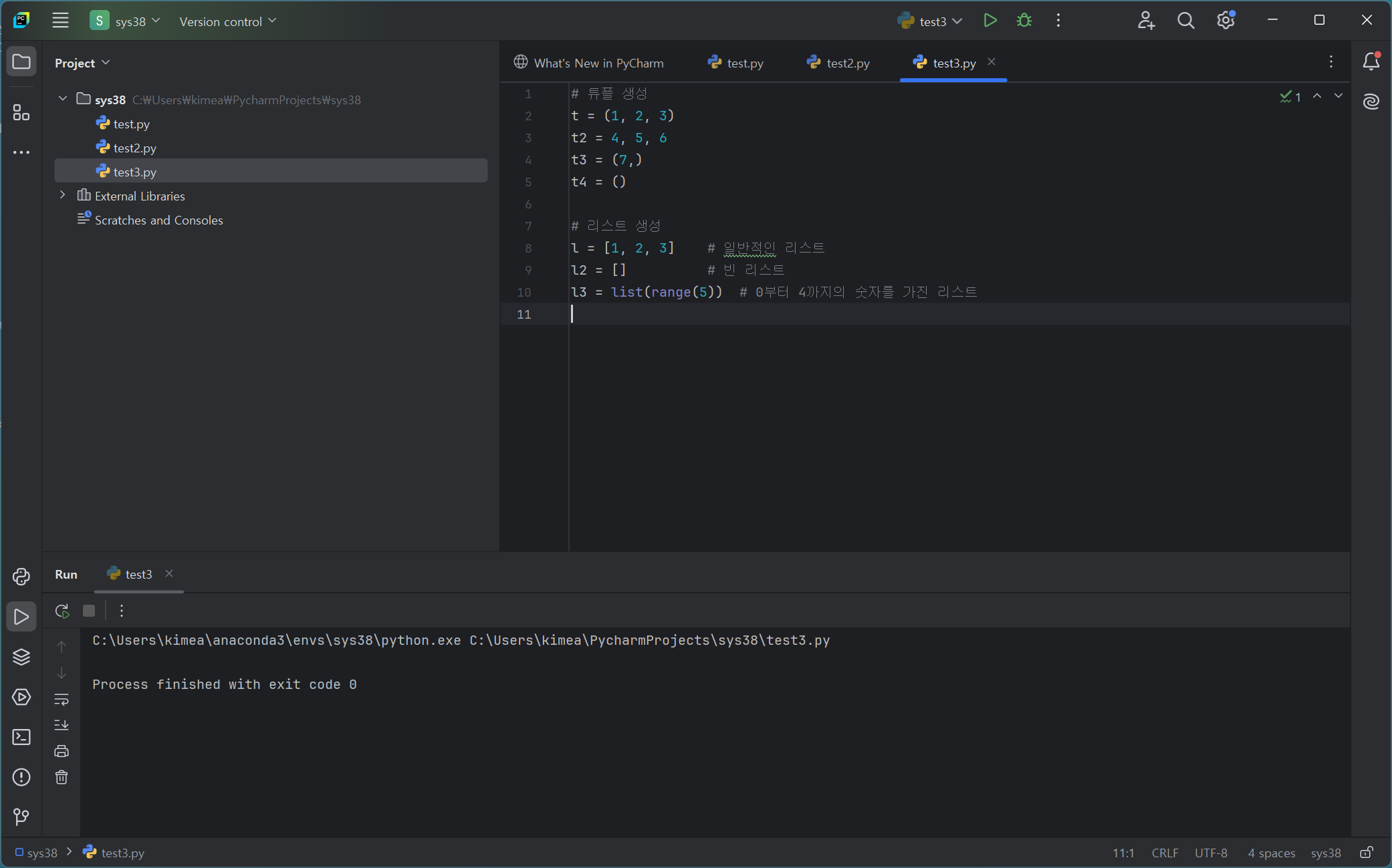Viewport: 1392px width, 868px height.
Task: Rerun test3 in the Run panel
Action: click(62, 611)
